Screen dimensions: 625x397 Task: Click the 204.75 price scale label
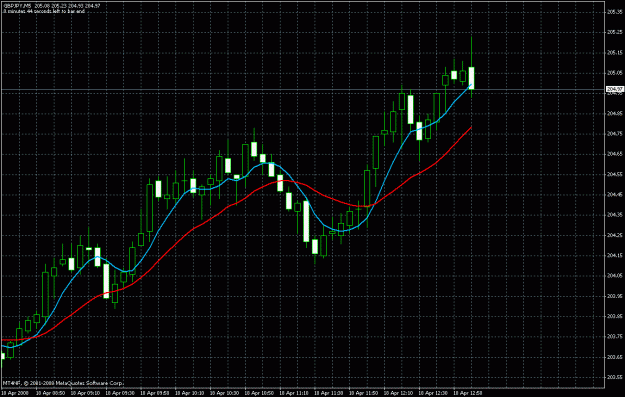(x=615, y=134)
